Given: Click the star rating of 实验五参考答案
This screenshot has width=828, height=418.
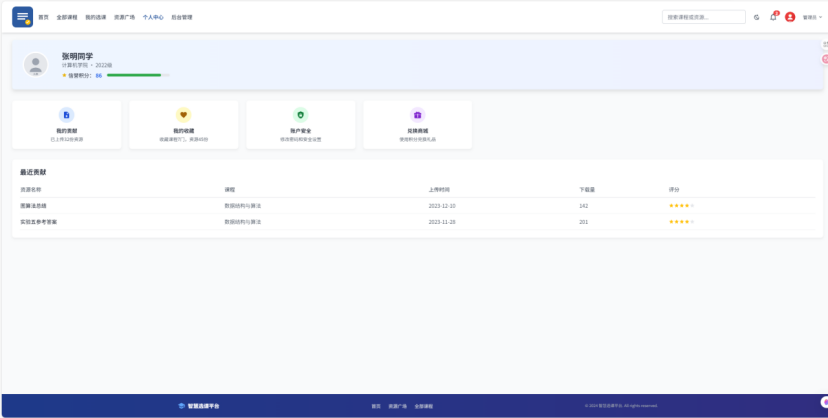Looking at the screenshot, I should (682, 222).
